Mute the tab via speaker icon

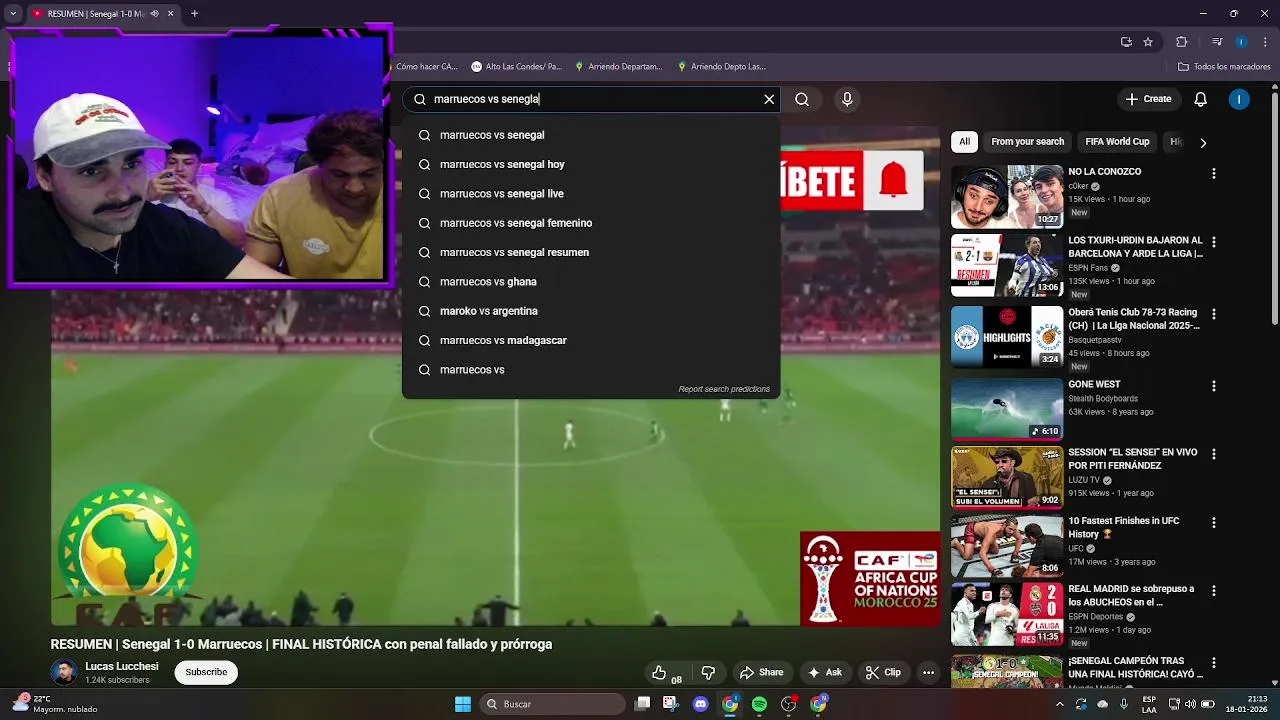(154, 14)
